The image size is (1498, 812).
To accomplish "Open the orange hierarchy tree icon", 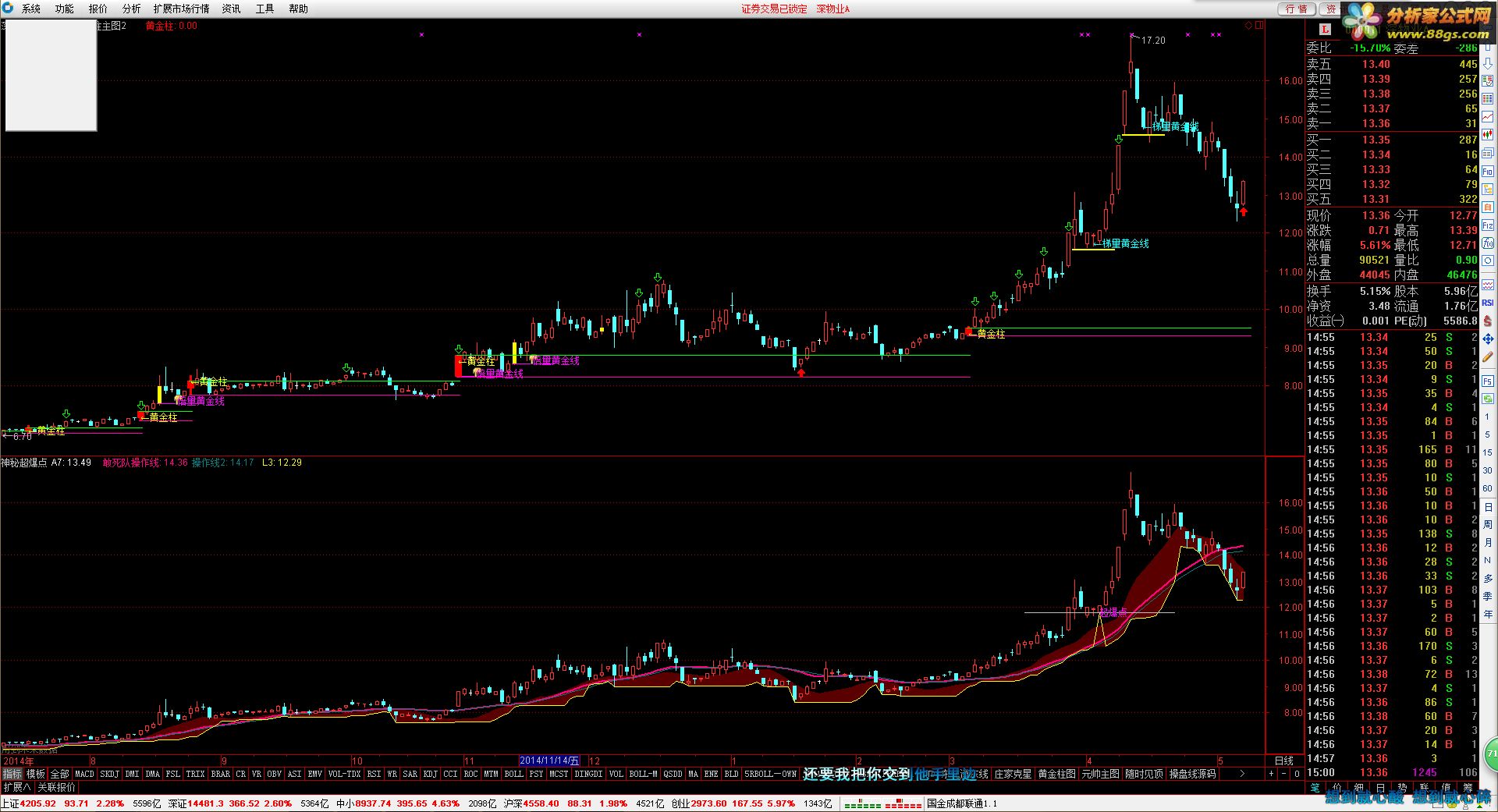I will click(x=1488, y=189).
